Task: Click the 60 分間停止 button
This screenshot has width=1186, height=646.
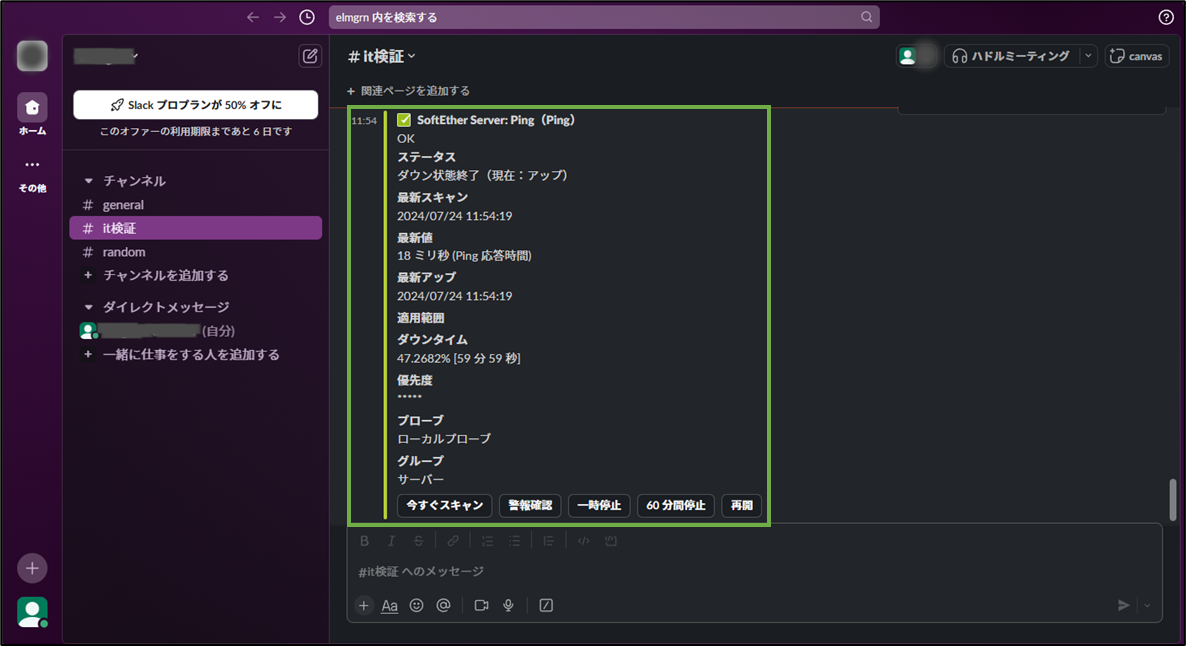Action: [675, 505]
